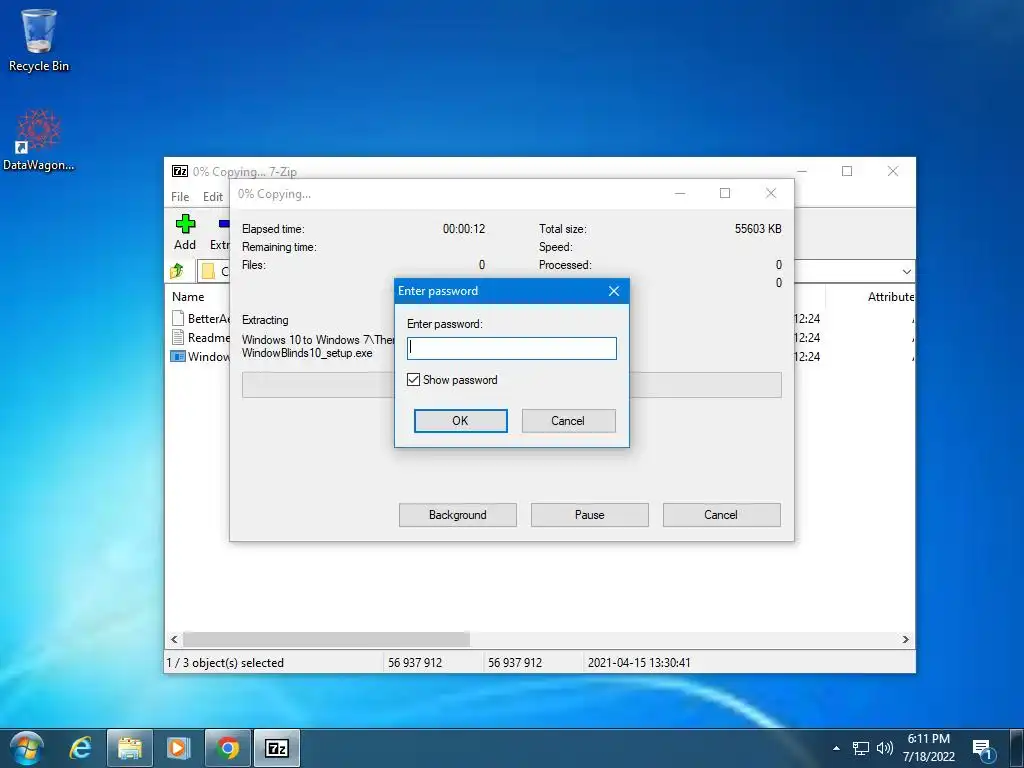Click the Attribute column header

click(x=891, y=296)
